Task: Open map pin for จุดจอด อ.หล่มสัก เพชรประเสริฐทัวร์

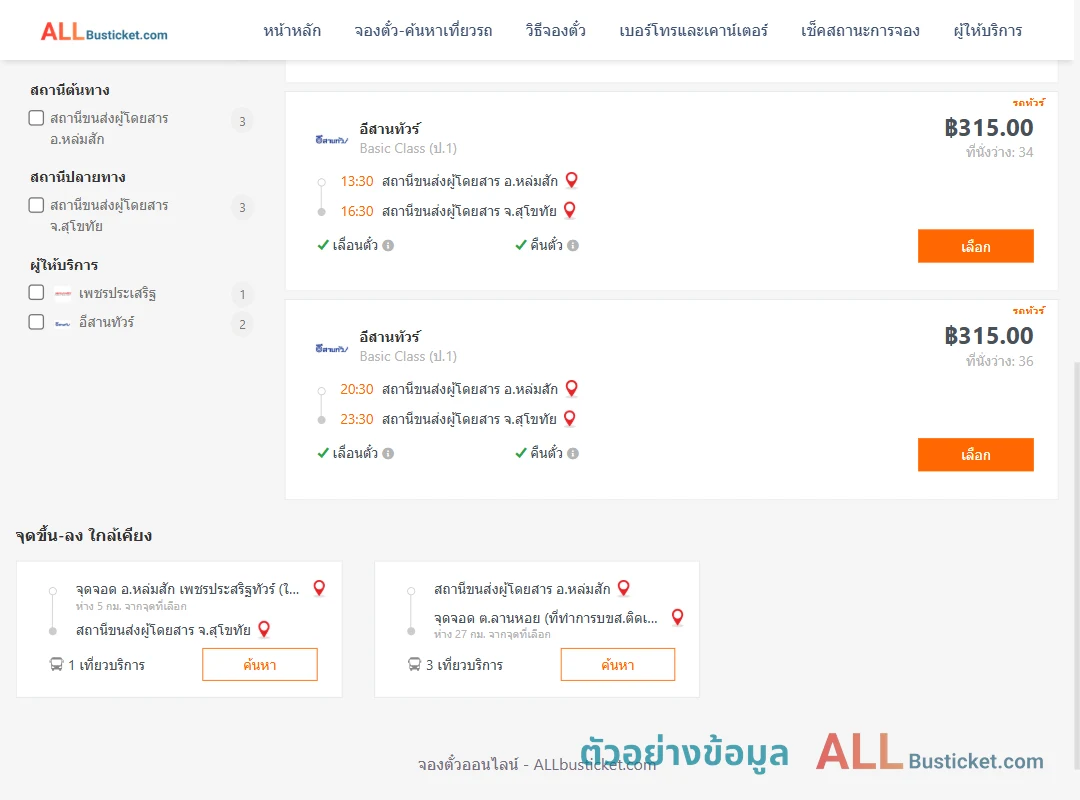Action: [319, 588]
